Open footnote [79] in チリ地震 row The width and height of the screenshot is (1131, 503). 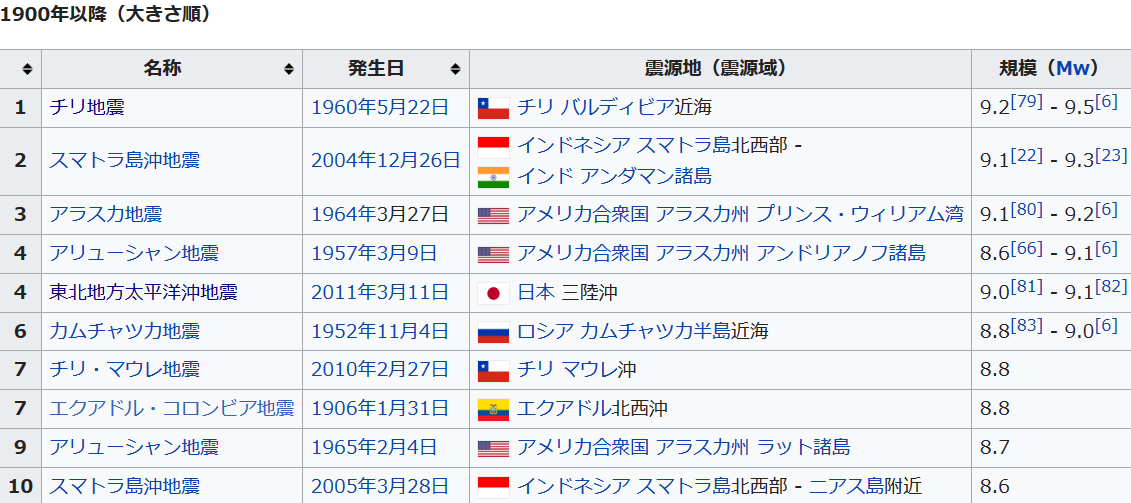[1027, 102]
